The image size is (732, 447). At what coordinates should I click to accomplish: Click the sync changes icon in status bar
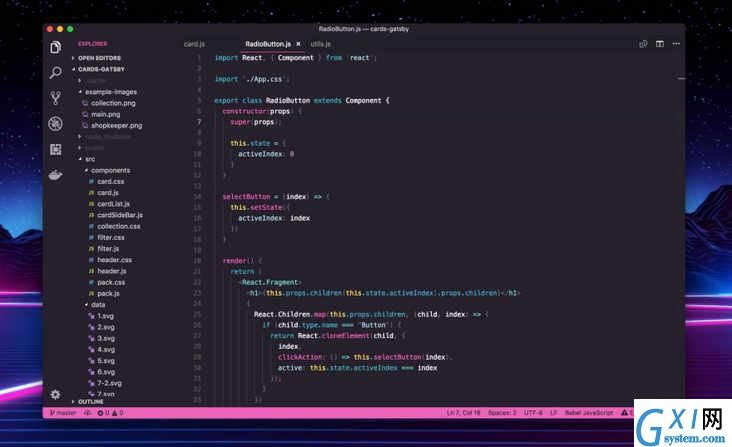[87, 413]
